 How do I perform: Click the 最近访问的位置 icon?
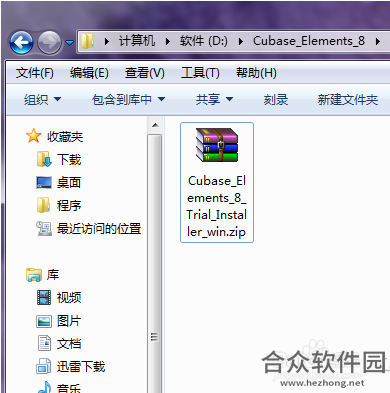pyautogui.click(x=44, y=228)
